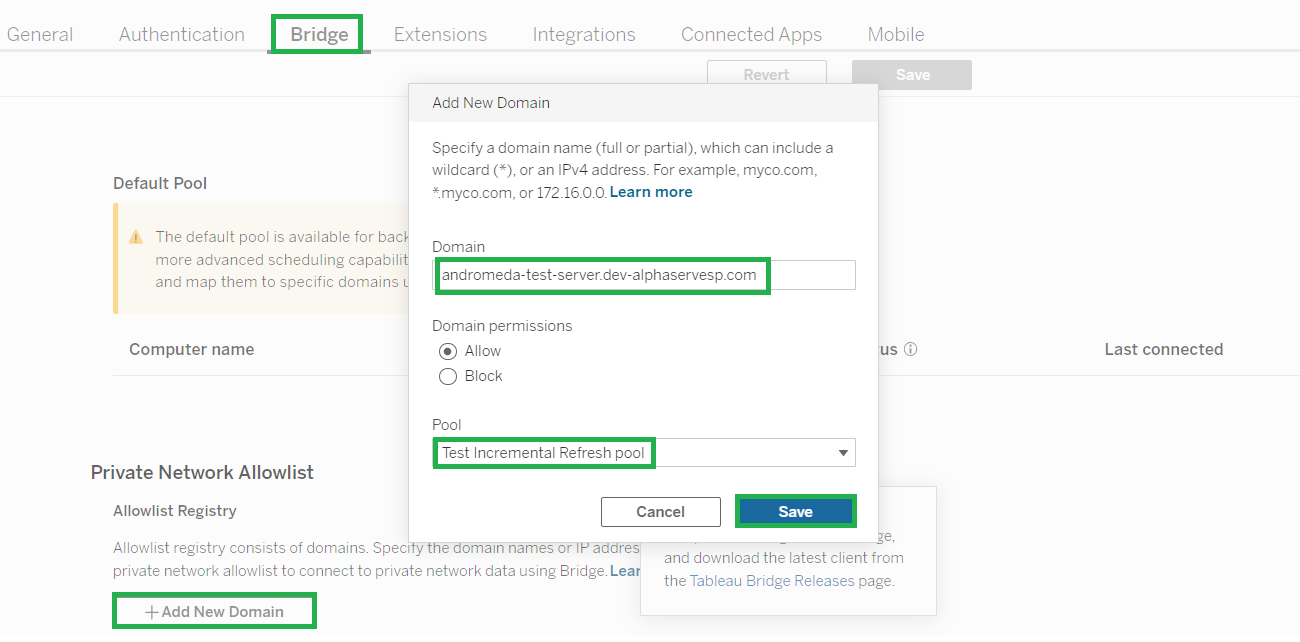This screenshot has height=642, width=1300.
Task: Click the Add New Domain button
Action: (x=213, y=610)
